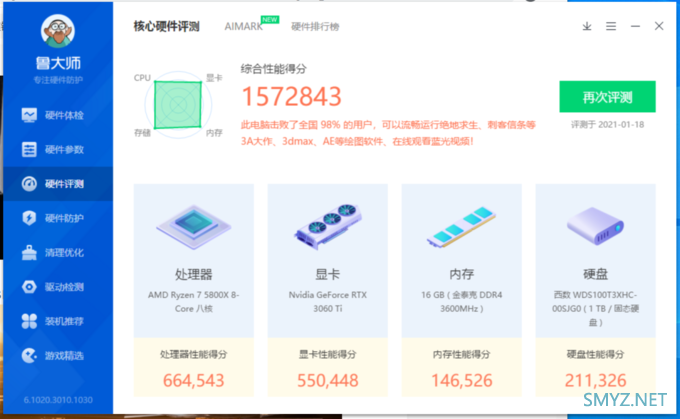This screenshot has width=680, height=419.
Task: Click the 装机推荐 four-leaf icon
Action: [29, 321]
